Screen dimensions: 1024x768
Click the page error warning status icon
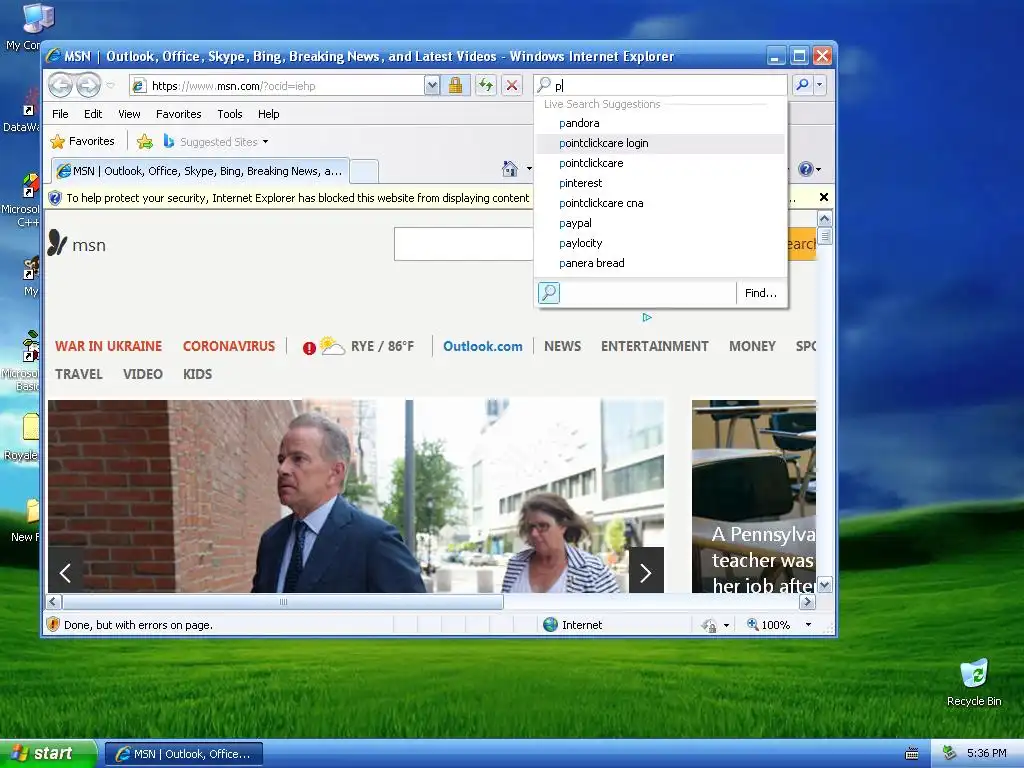coord(54,624)
